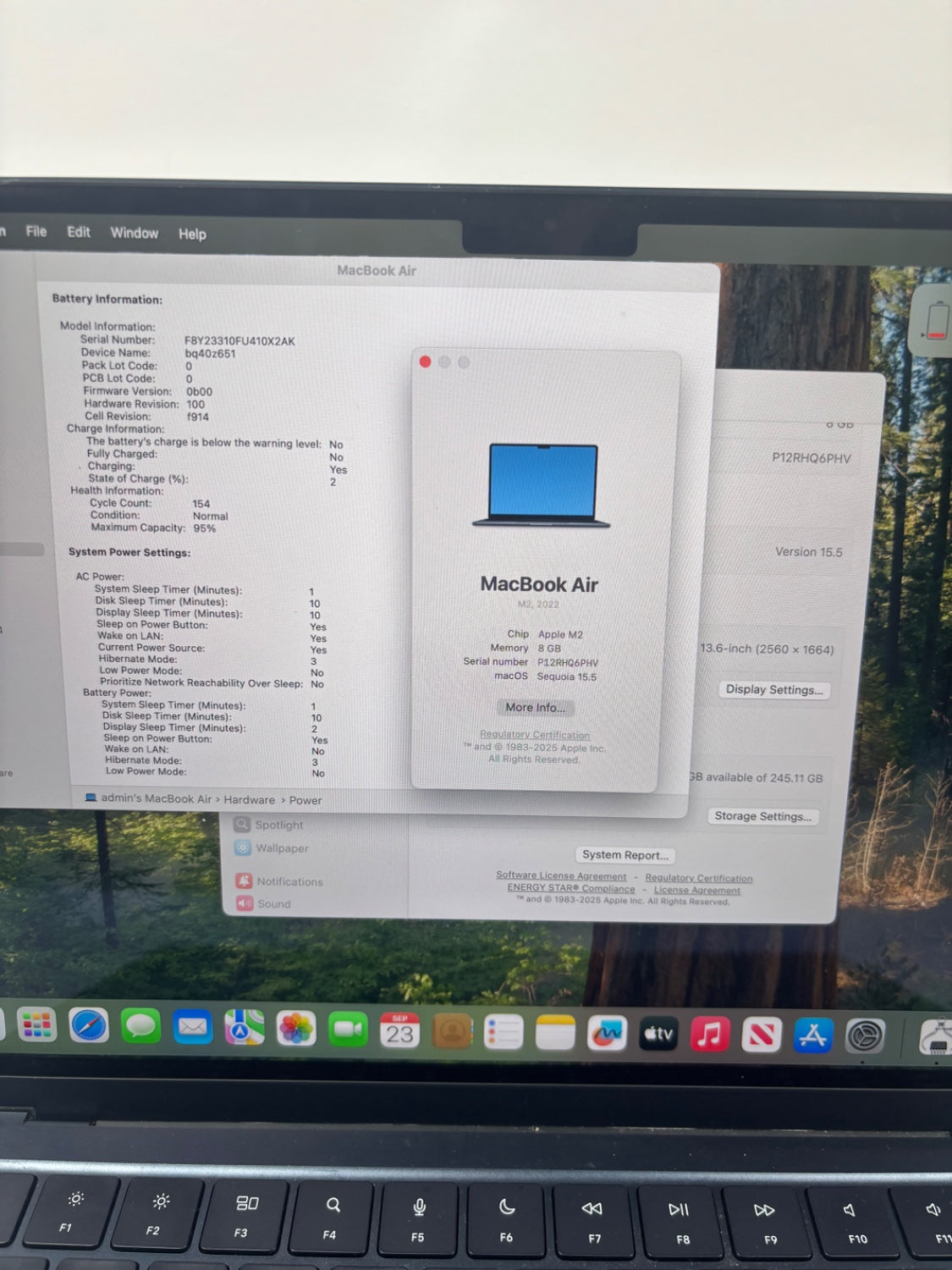Open the Music app from the Dock
This screenshot has height=1270, width=952.
[x=709, y=1034]
